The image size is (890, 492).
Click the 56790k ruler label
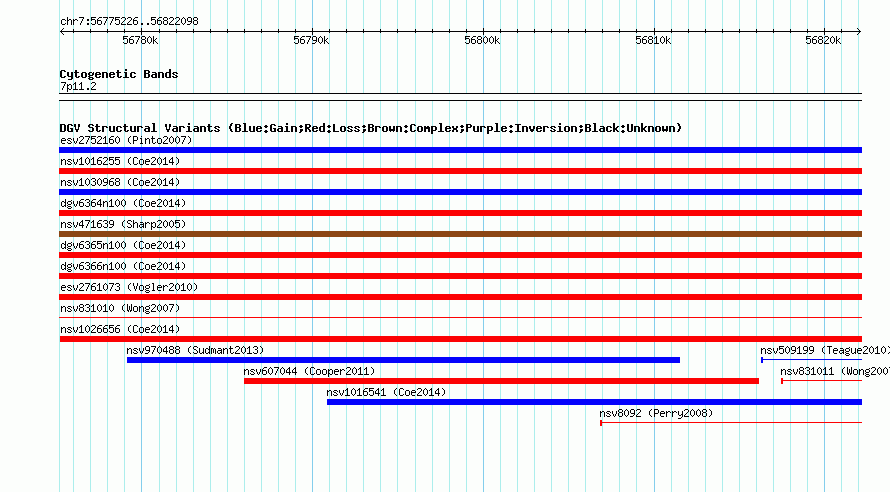(311, 40)
